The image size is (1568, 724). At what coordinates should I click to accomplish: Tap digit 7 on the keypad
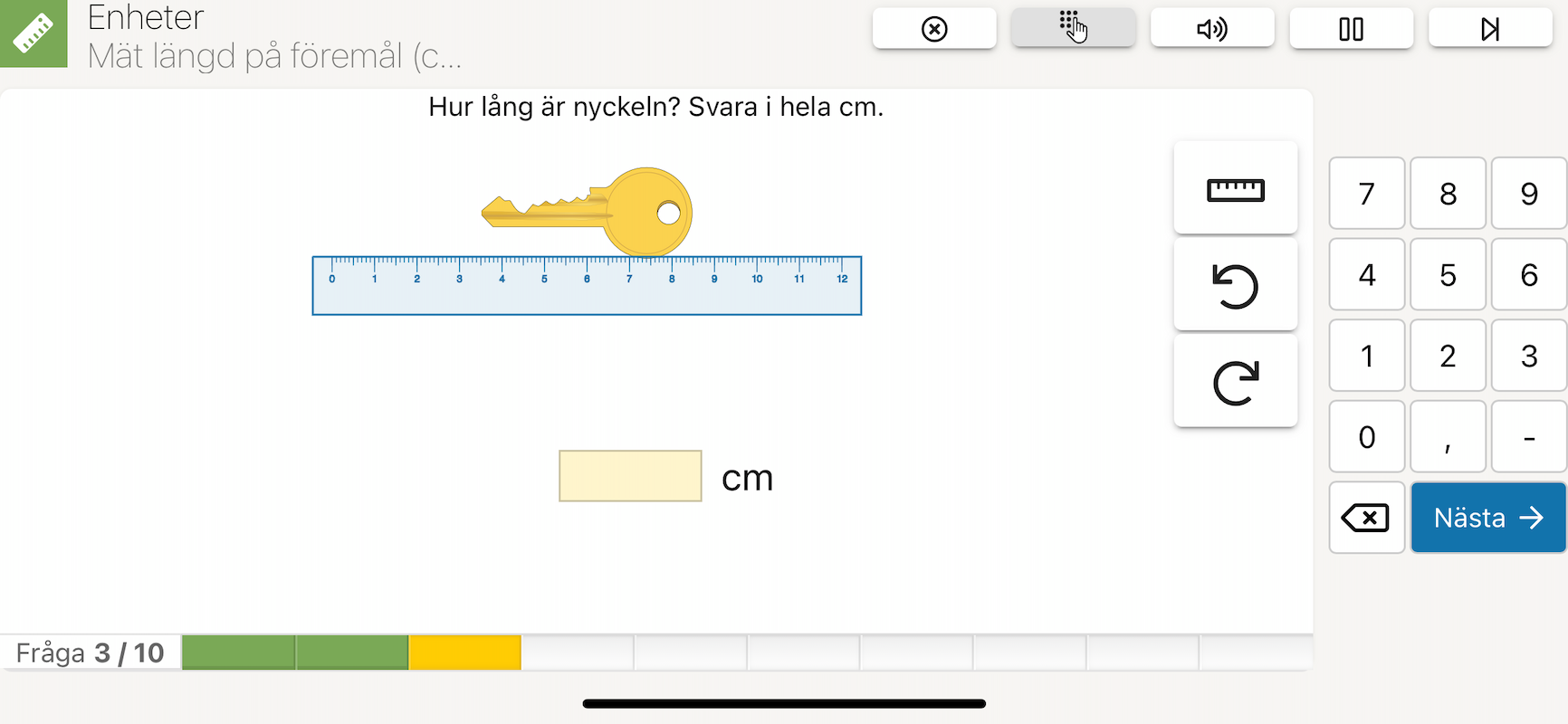coord(1366,194)
